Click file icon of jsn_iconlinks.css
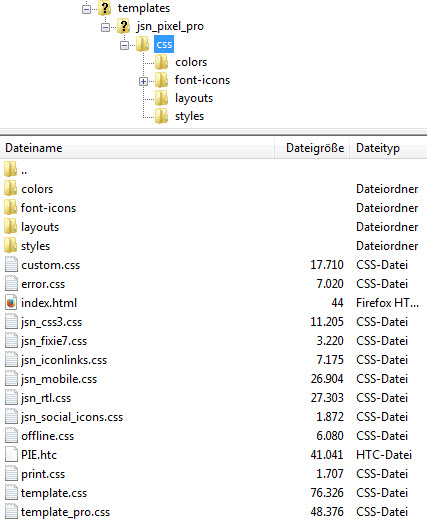 coord(11,360)
